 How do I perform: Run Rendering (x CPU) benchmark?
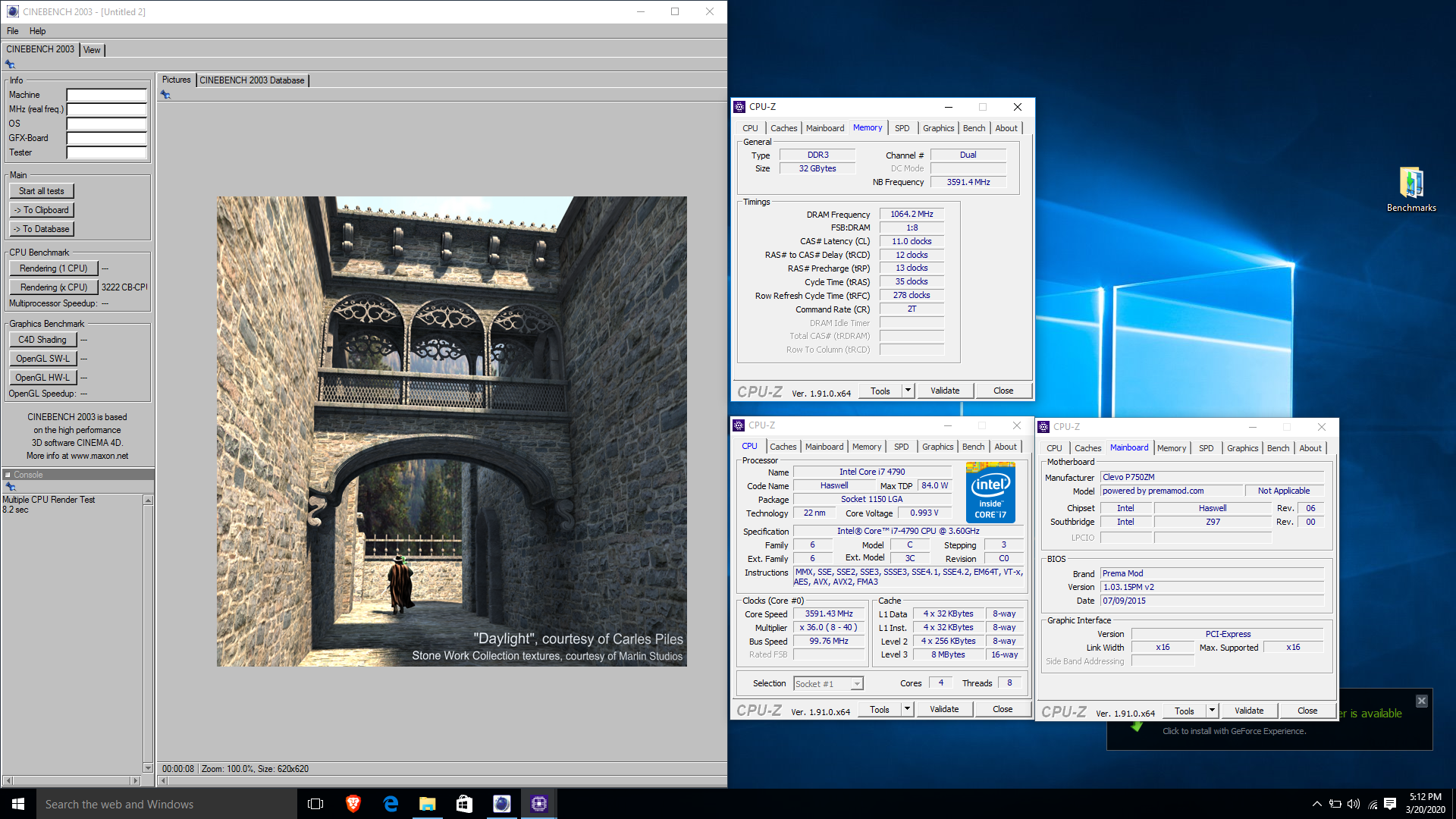click(53, 287)
